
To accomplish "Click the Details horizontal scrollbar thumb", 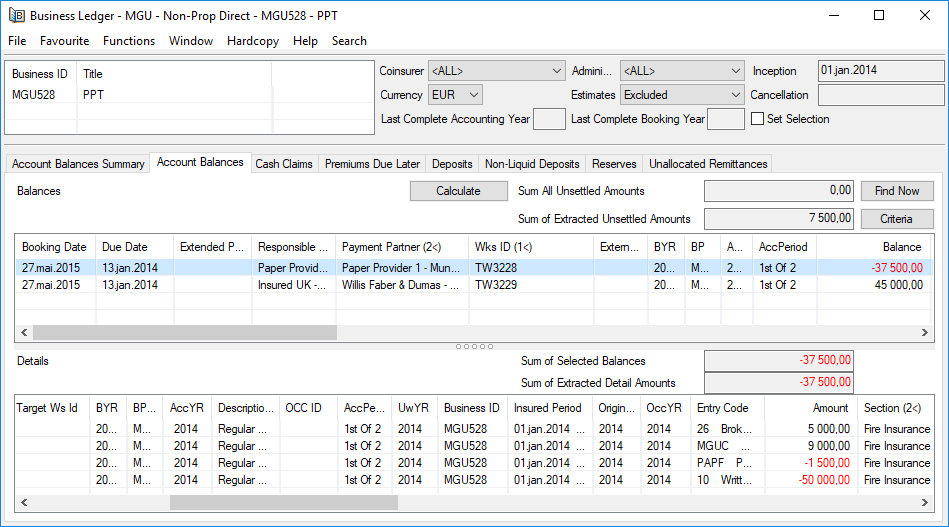I will coord(283,503).
